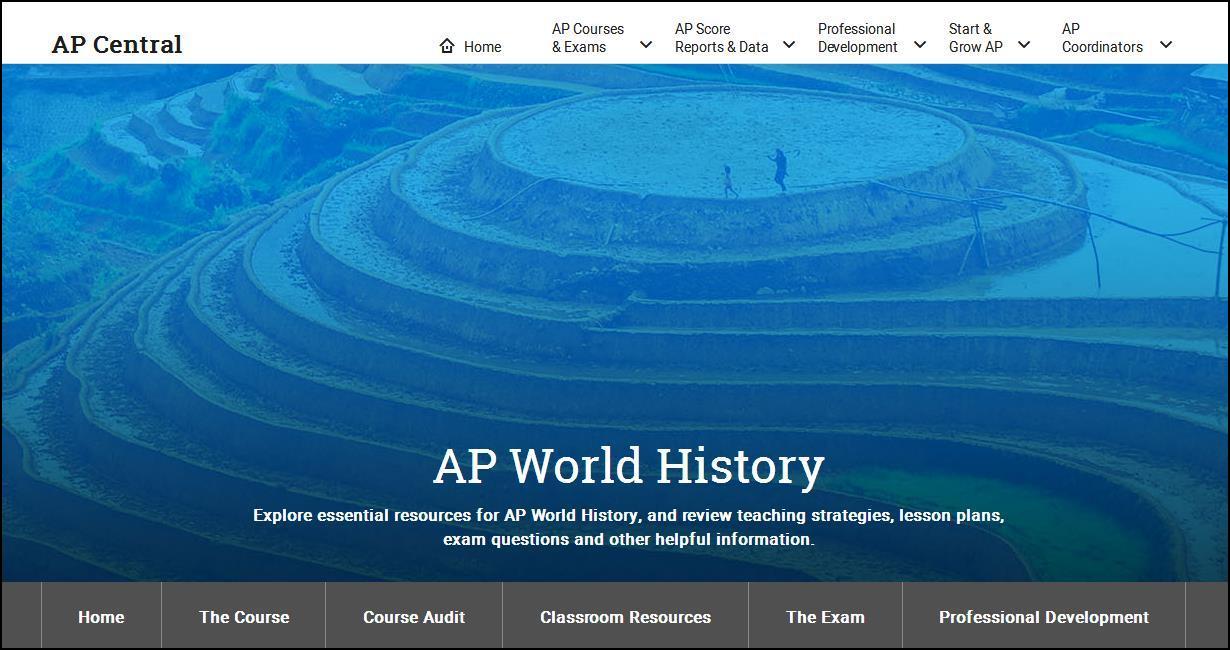Open AP Coordinators menu
The width and height of the screenshot is (1230, 650).
click(1102, 38)
